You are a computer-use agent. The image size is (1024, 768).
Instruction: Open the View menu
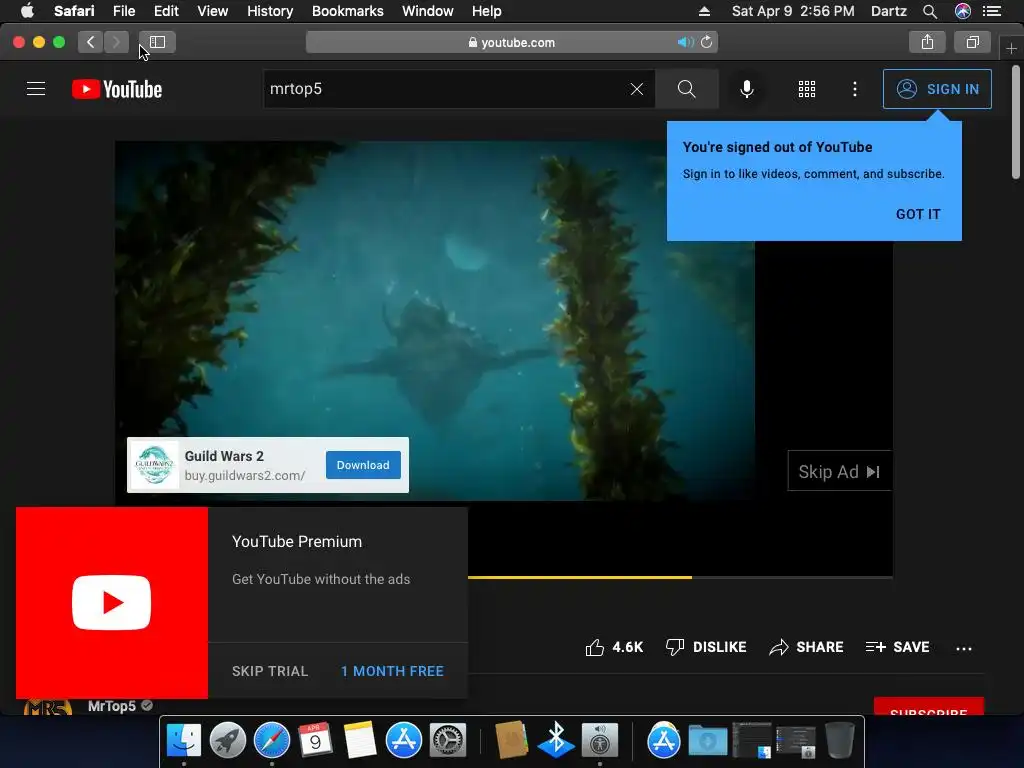pyautogui.click(x=213, y=11)
